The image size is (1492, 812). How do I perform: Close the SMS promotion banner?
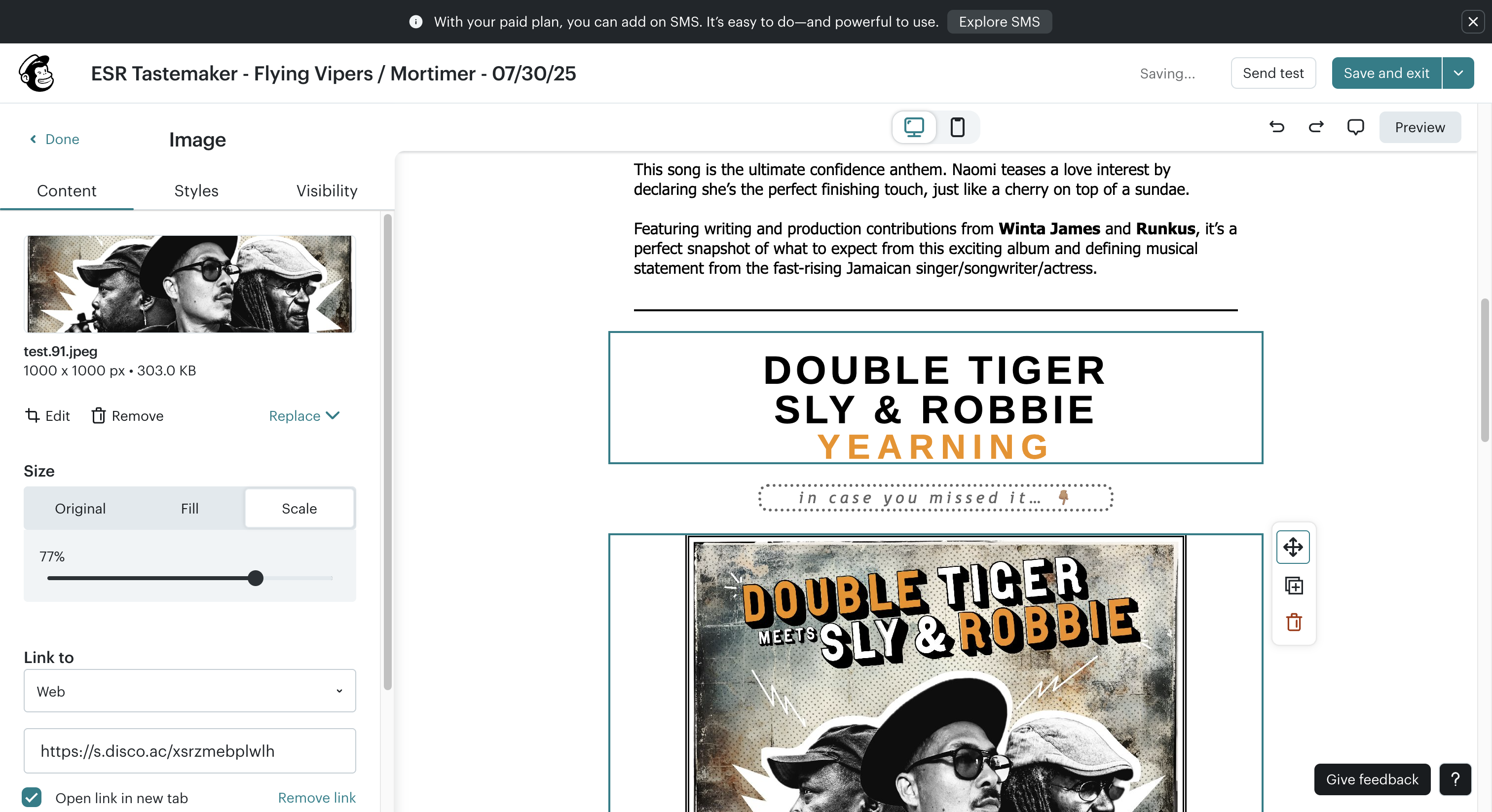[x=1473, y=21]
